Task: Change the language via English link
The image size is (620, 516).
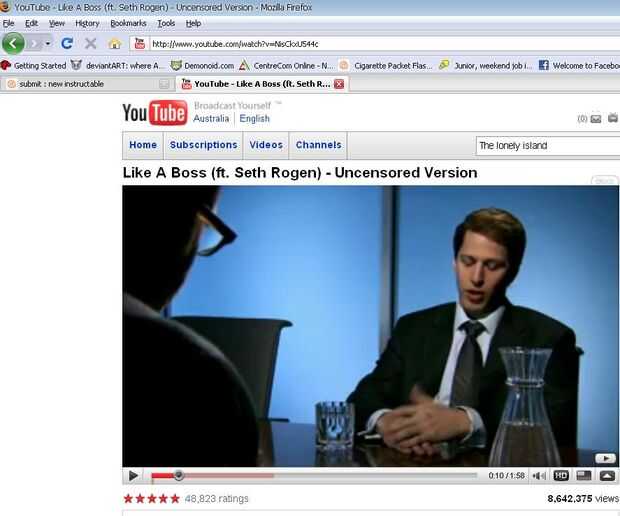Action: coord(254,119)
